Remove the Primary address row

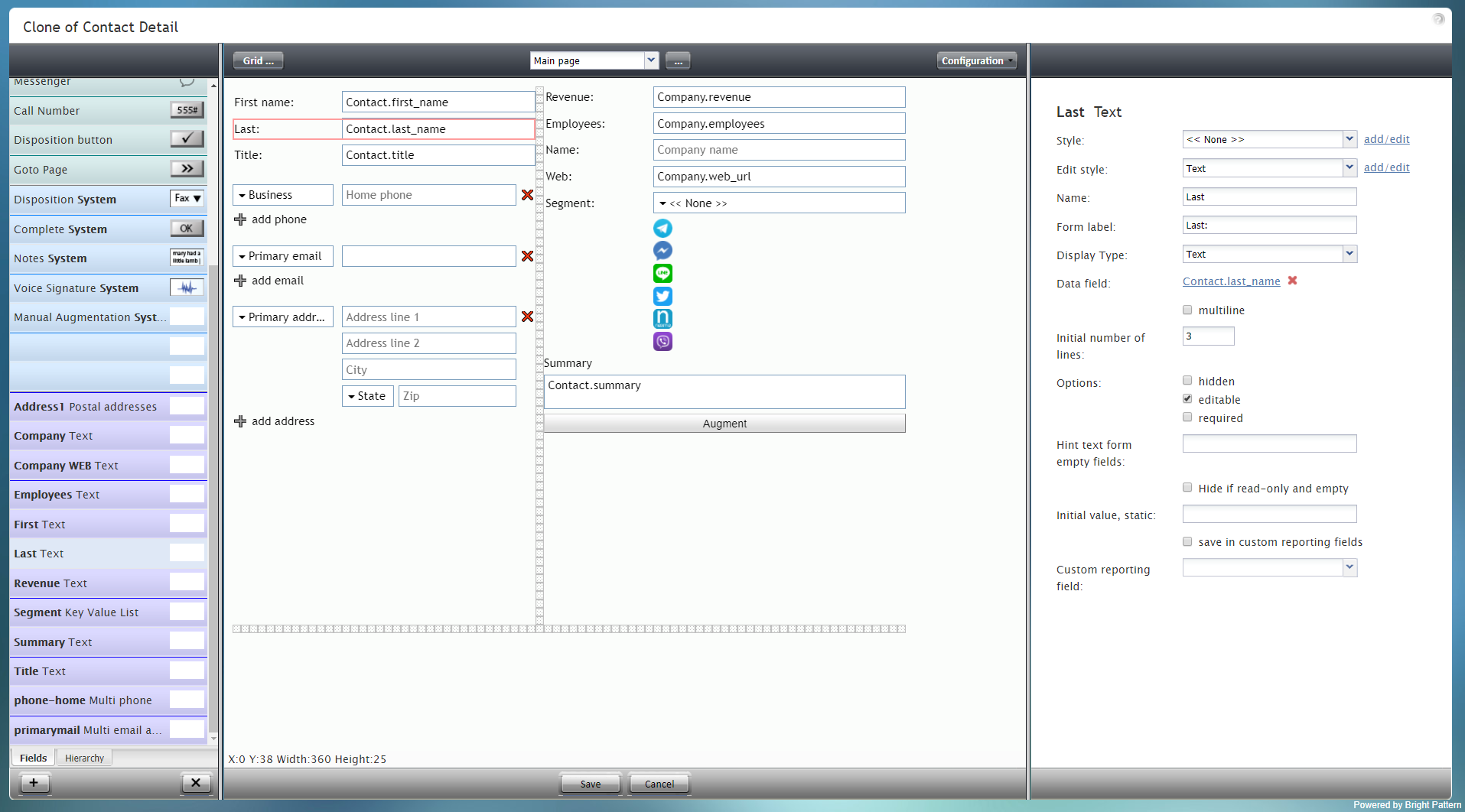click(527, 317)
